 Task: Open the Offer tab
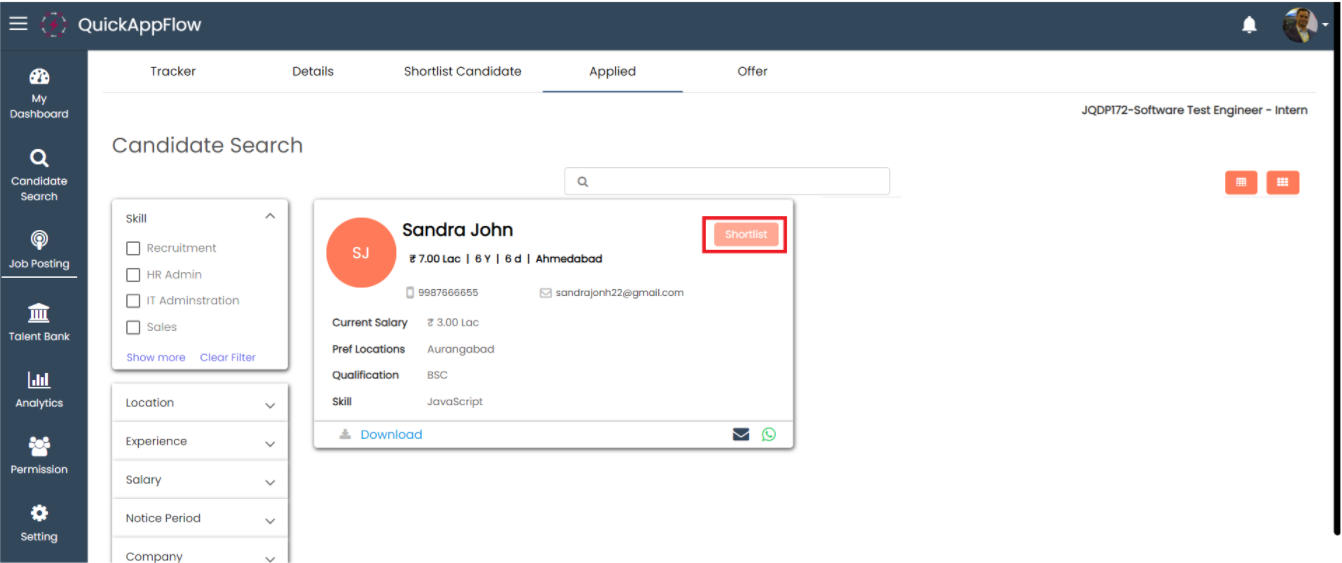pos(752,71)
